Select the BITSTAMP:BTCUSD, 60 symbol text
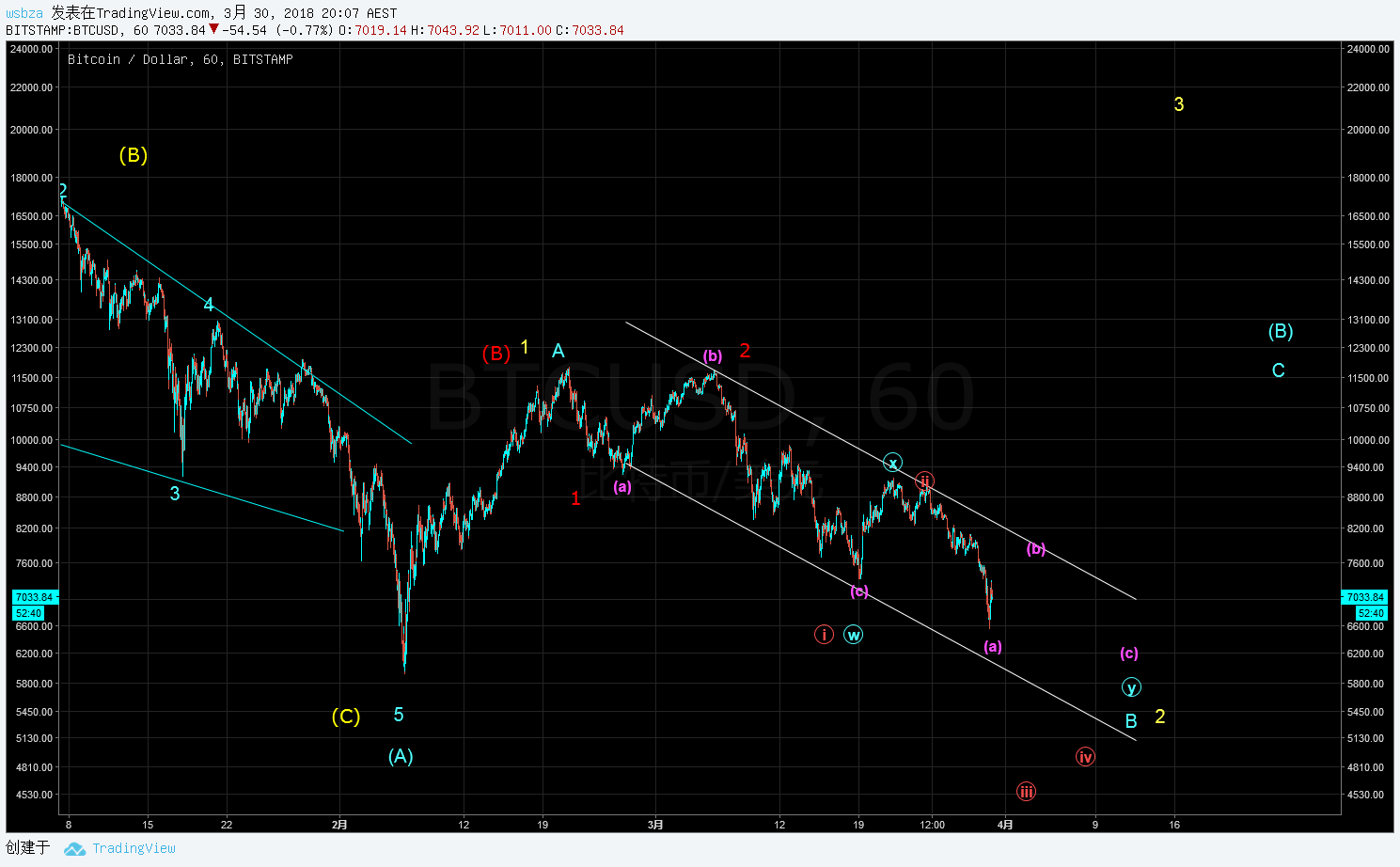 tap(77, 30)
